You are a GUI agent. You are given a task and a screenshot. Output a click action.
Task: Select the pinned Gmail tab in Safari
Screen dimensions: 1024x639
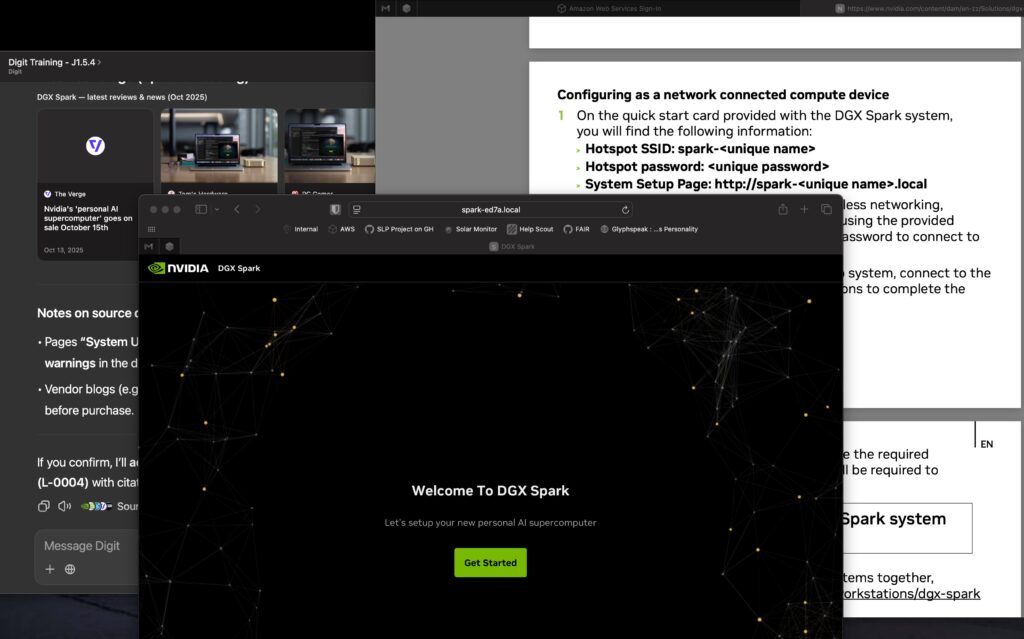pos(148,246)
